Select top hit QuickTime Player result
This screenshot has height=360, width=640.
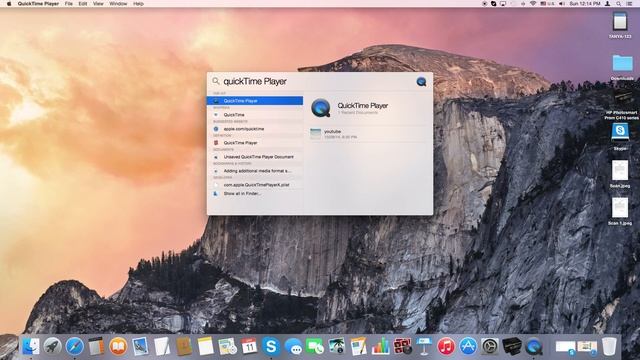[255, 100]
